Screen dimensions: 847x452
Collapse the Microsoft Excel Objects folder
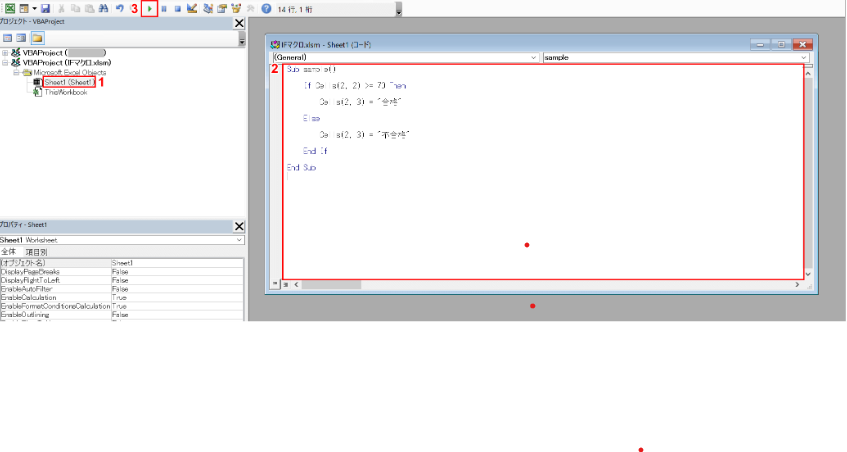tap(16, 73)
